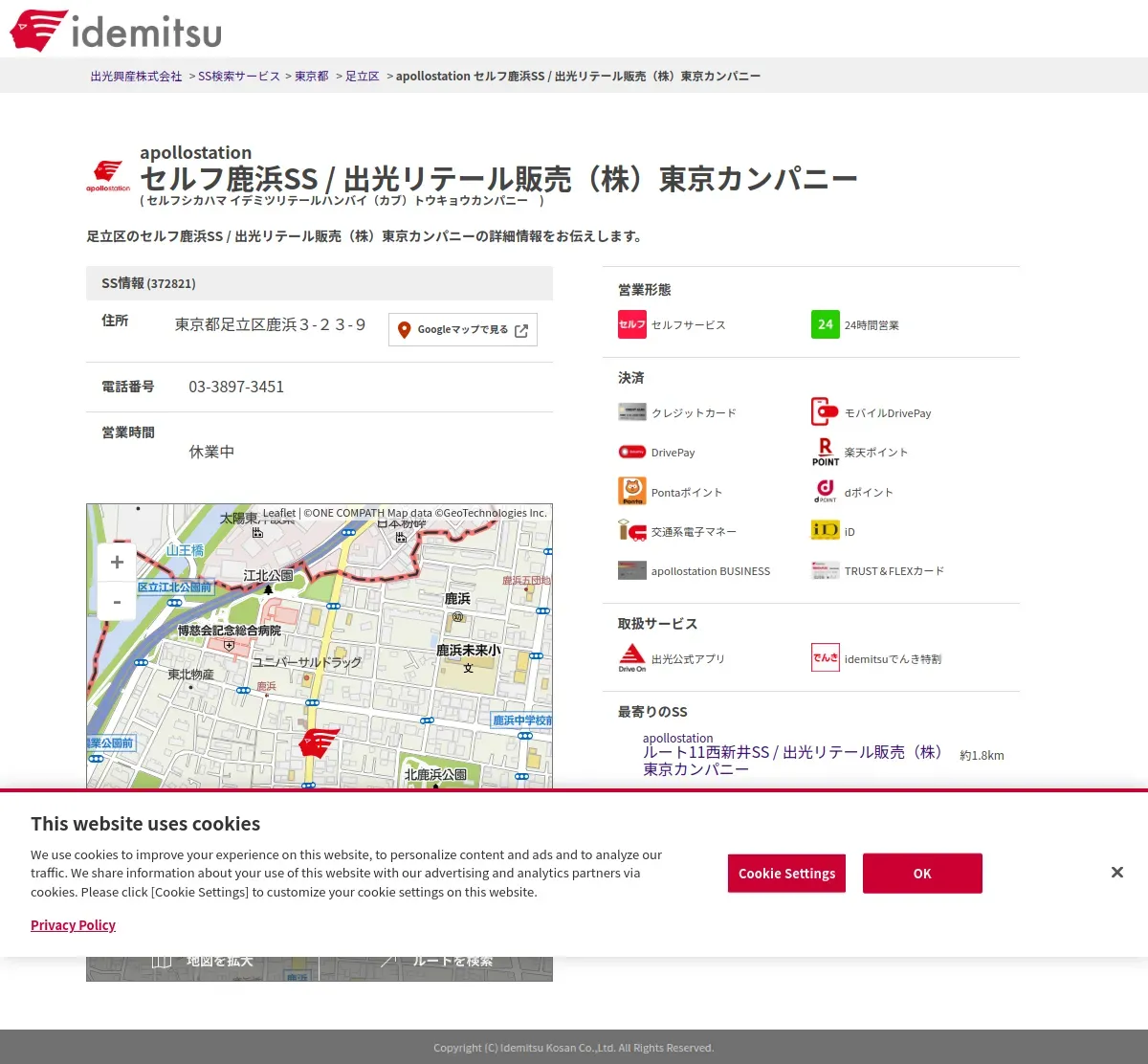Screen dimensions: 1148x1064
Task: Click the apollostation BUSINESS card icon
Action: (x=632, y=570)
